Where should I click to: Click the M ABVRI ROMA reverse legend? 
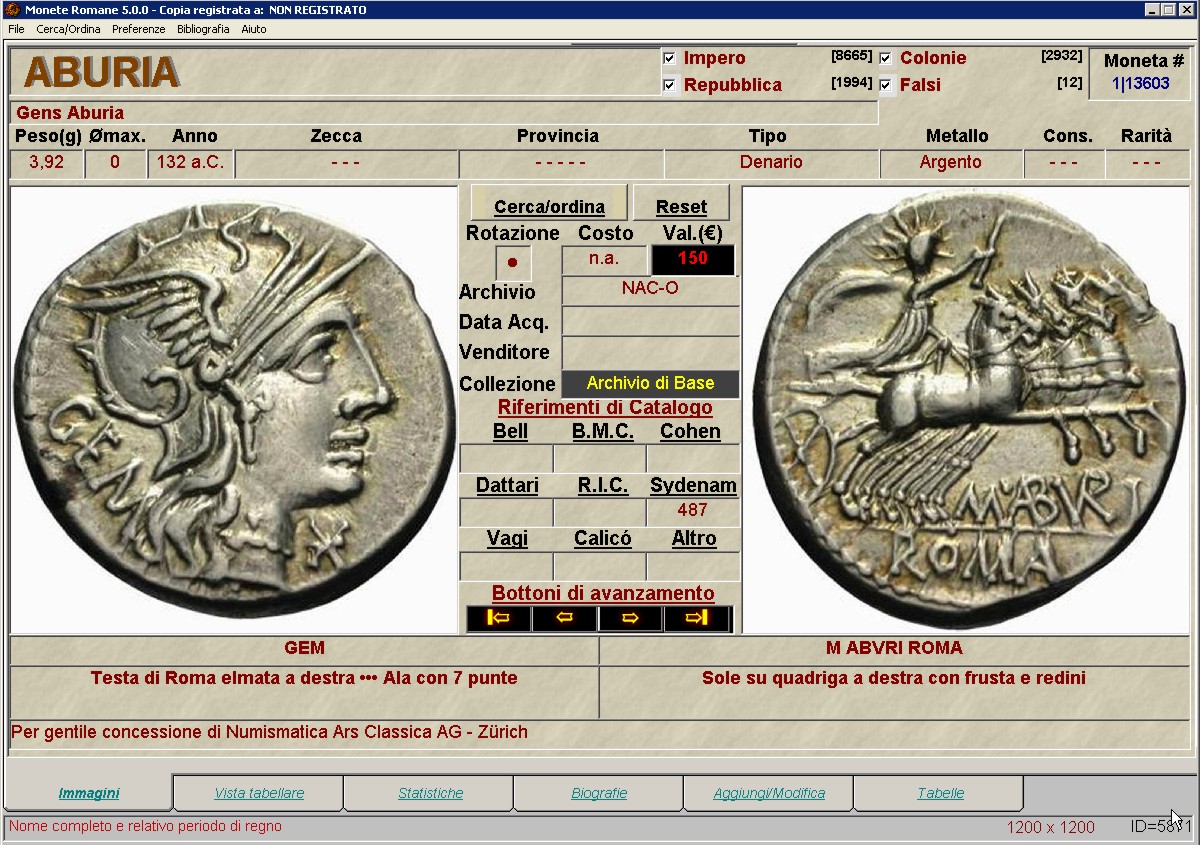click(x=894, y=649)
